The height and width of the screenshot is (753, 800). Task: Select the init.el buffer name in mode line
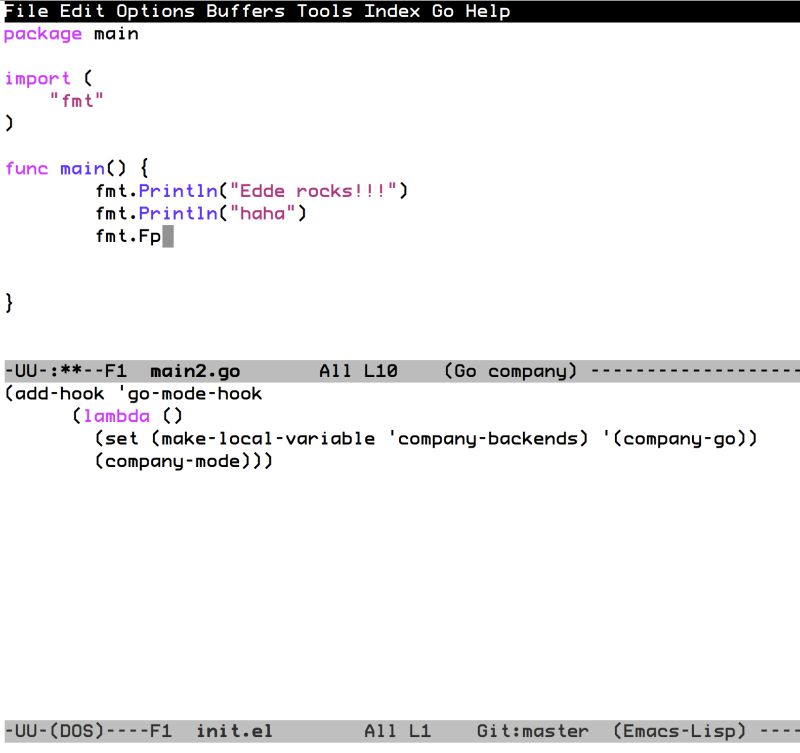pos(234,730)
